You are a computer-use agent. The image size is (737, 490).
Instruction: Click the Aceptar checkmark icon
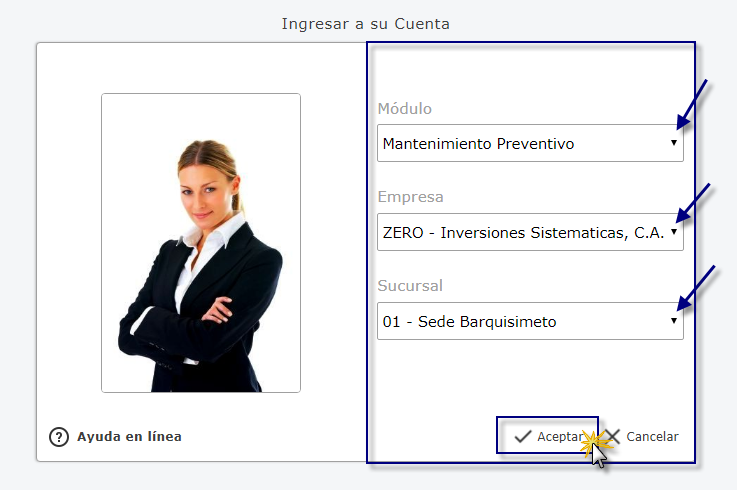coord(523,436)
